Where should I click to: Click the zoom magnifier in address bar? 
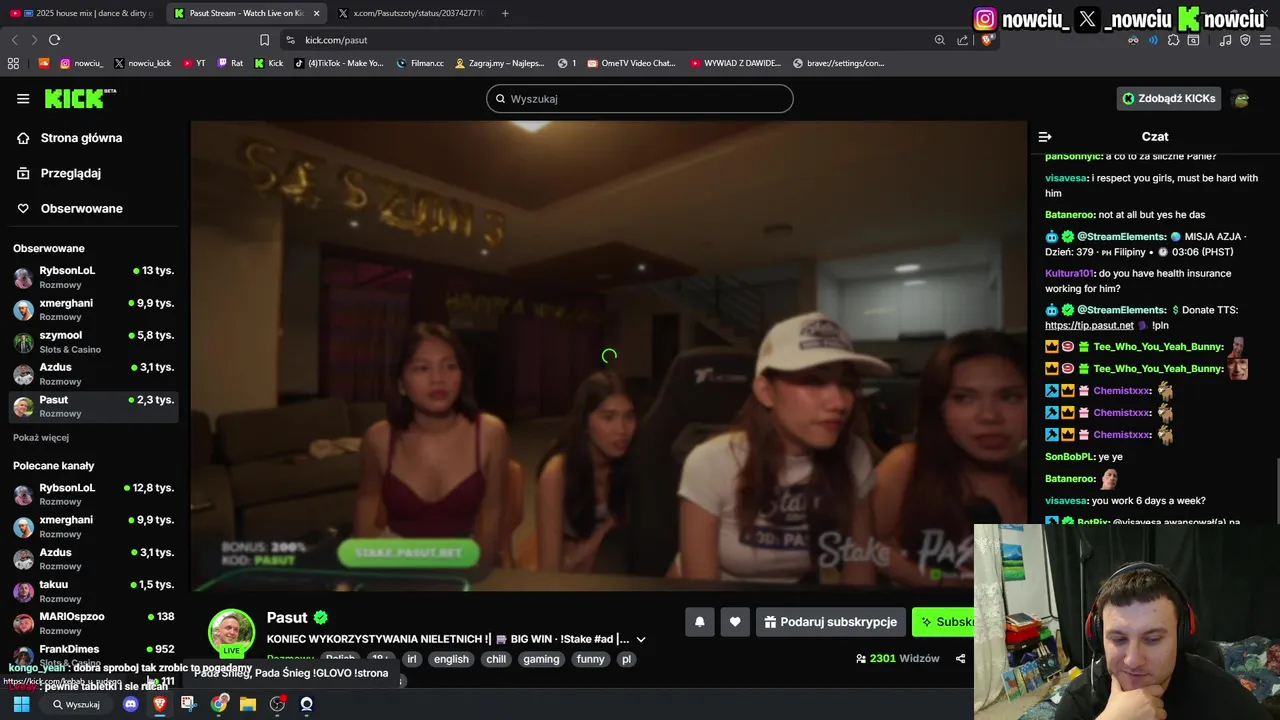tap(940, 40)
